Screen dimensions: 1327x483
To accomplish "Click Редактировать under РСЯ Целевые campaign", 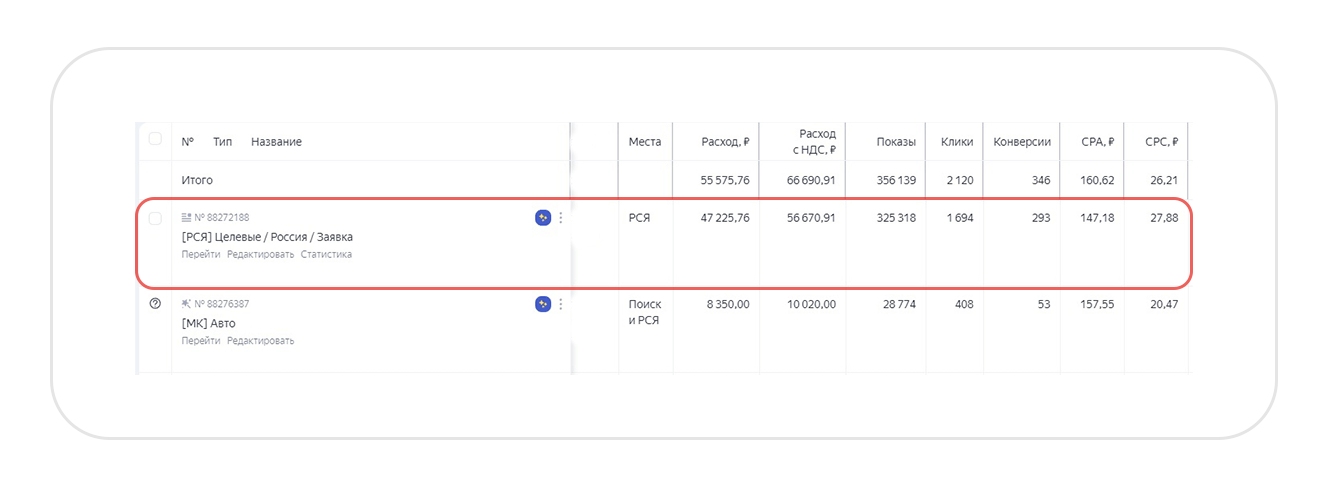I will (x=260, y=254).
